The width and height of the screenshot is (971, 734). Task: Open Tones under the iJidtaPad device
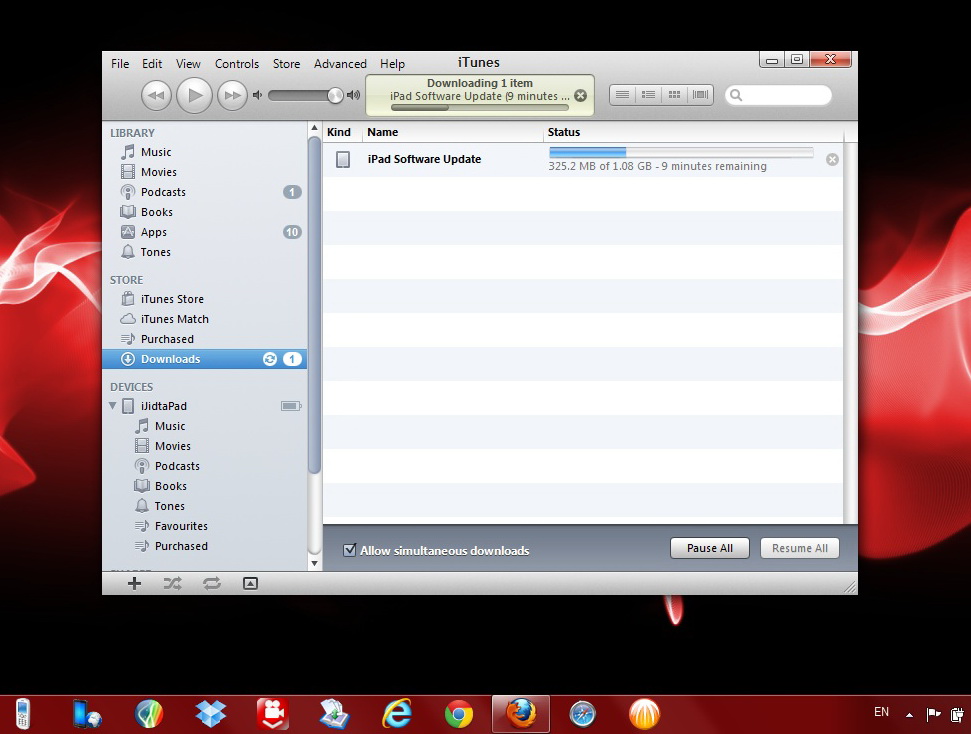[204, 506]
